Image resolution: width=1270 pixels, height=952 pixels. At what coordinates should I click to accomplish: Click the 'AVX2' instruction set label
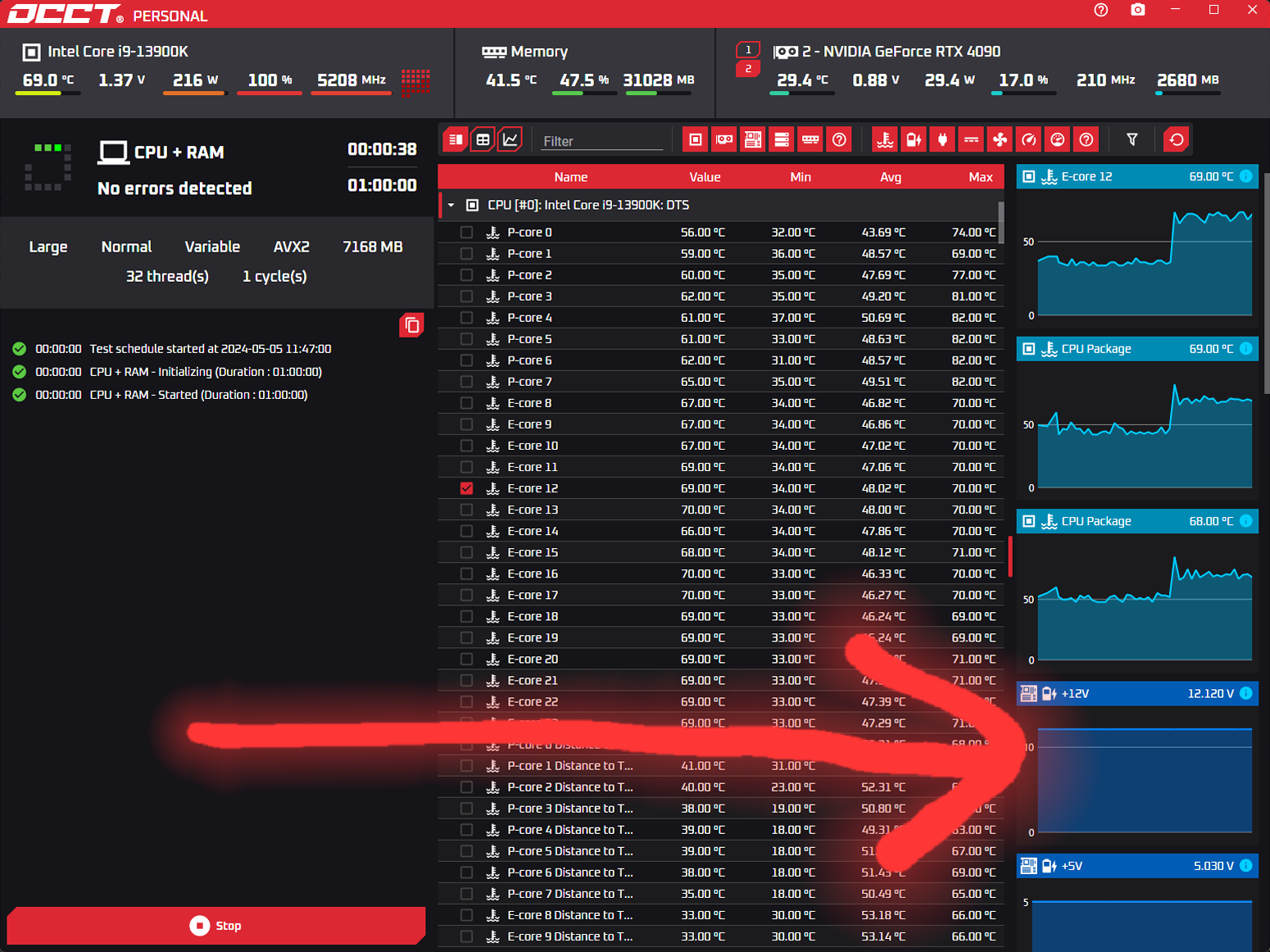291,247
